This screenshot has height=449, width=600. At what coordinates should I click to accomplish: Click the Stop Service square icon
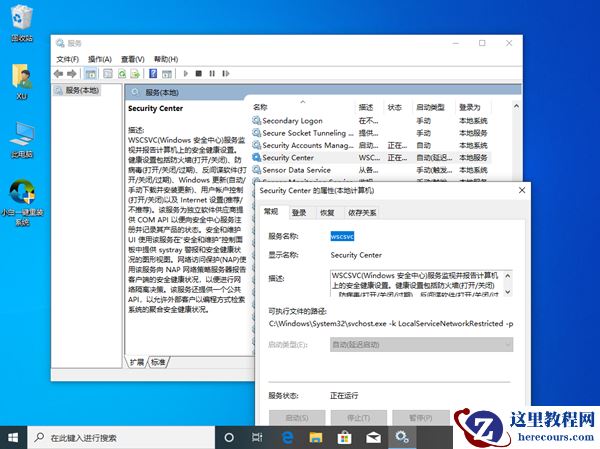point(199,73)
